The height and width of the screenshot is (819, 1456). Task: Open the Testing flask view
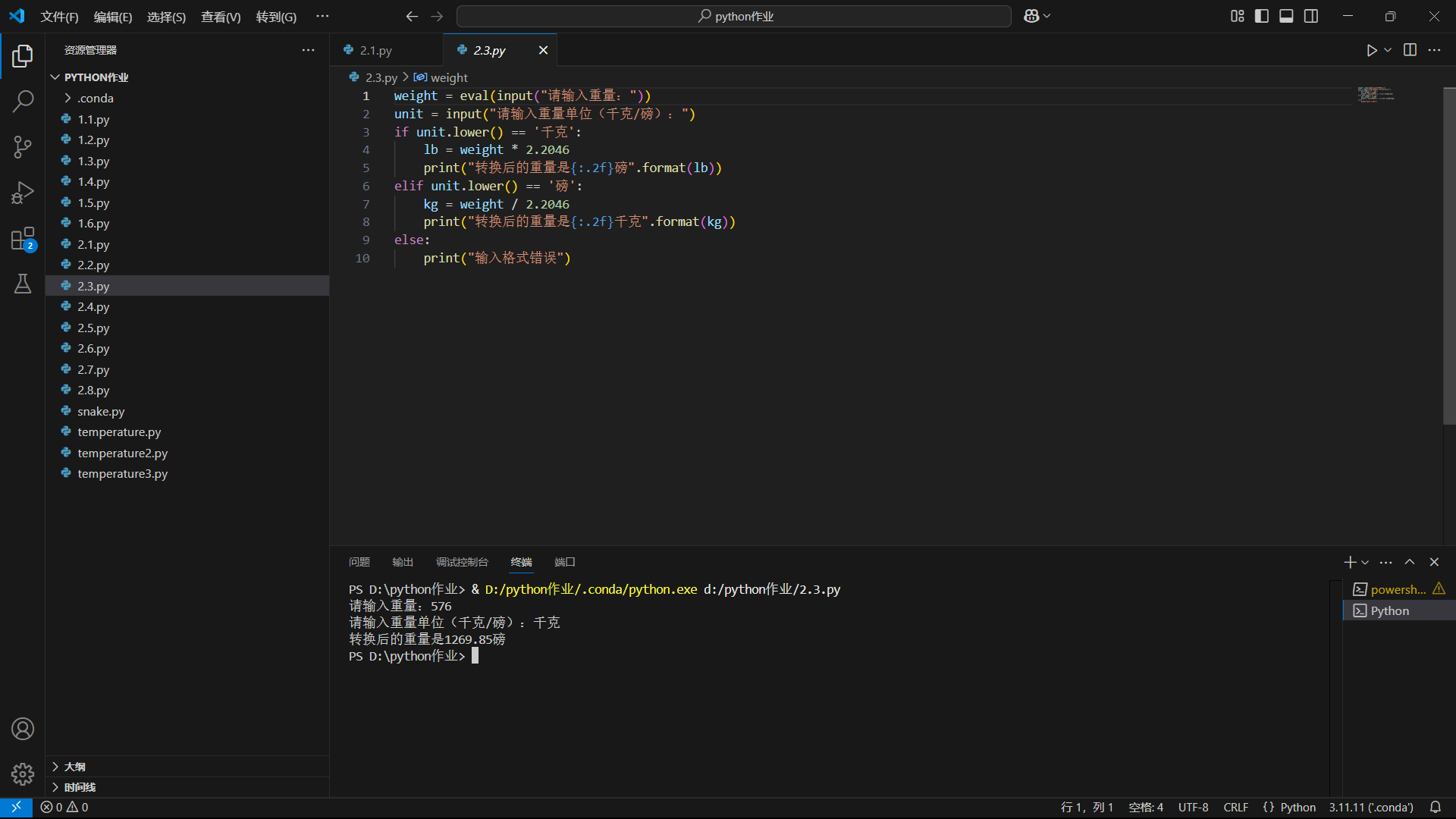point(23,284)
